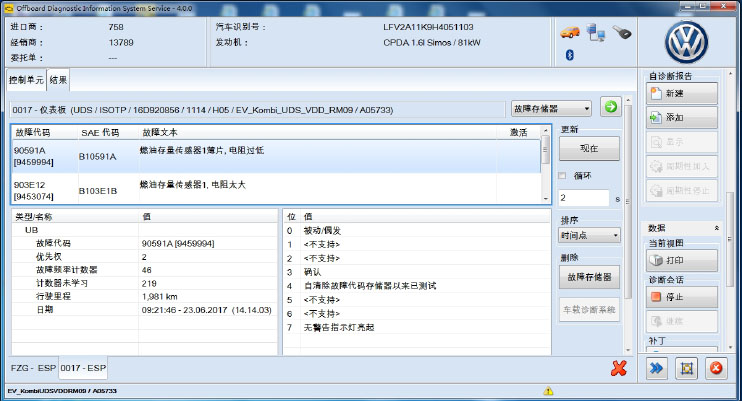Screen dimensions: 742x401
Task: Click the red X cancel icon
Action: click(619, 368)
